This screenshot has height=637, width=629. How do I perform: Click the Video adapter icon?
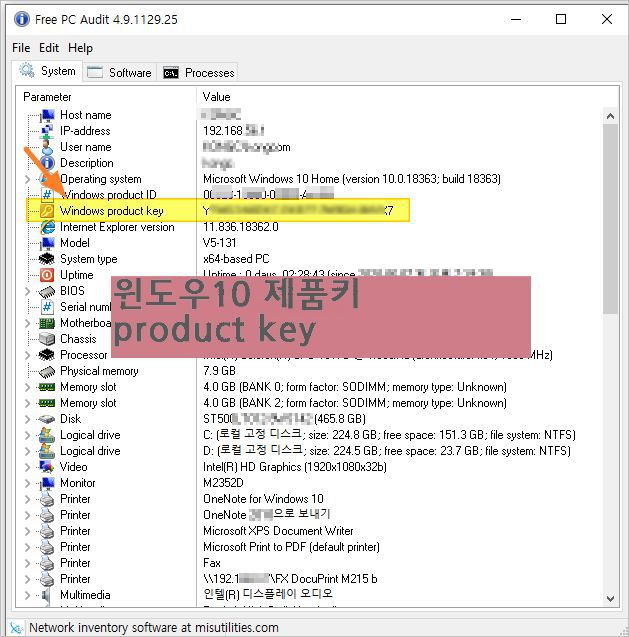tap(46, 467)
